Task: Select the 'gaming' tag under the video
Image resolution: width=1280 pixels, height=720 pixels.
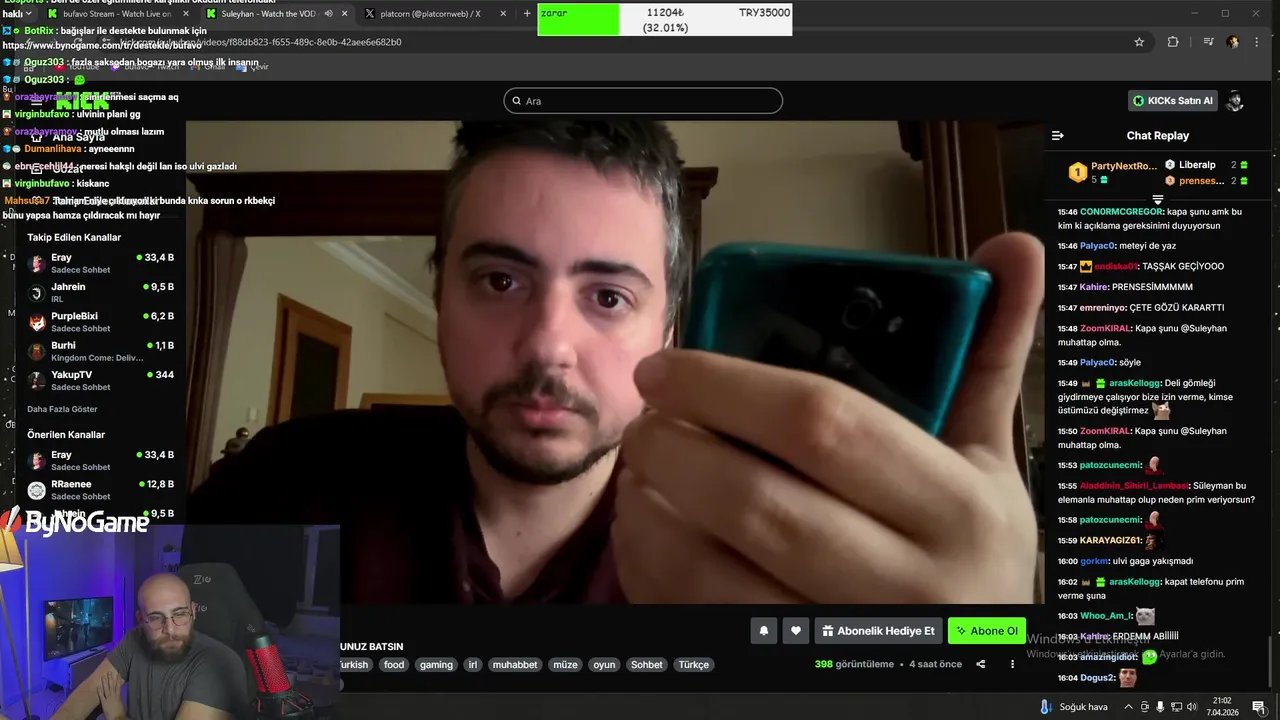Action: point(436,664)
